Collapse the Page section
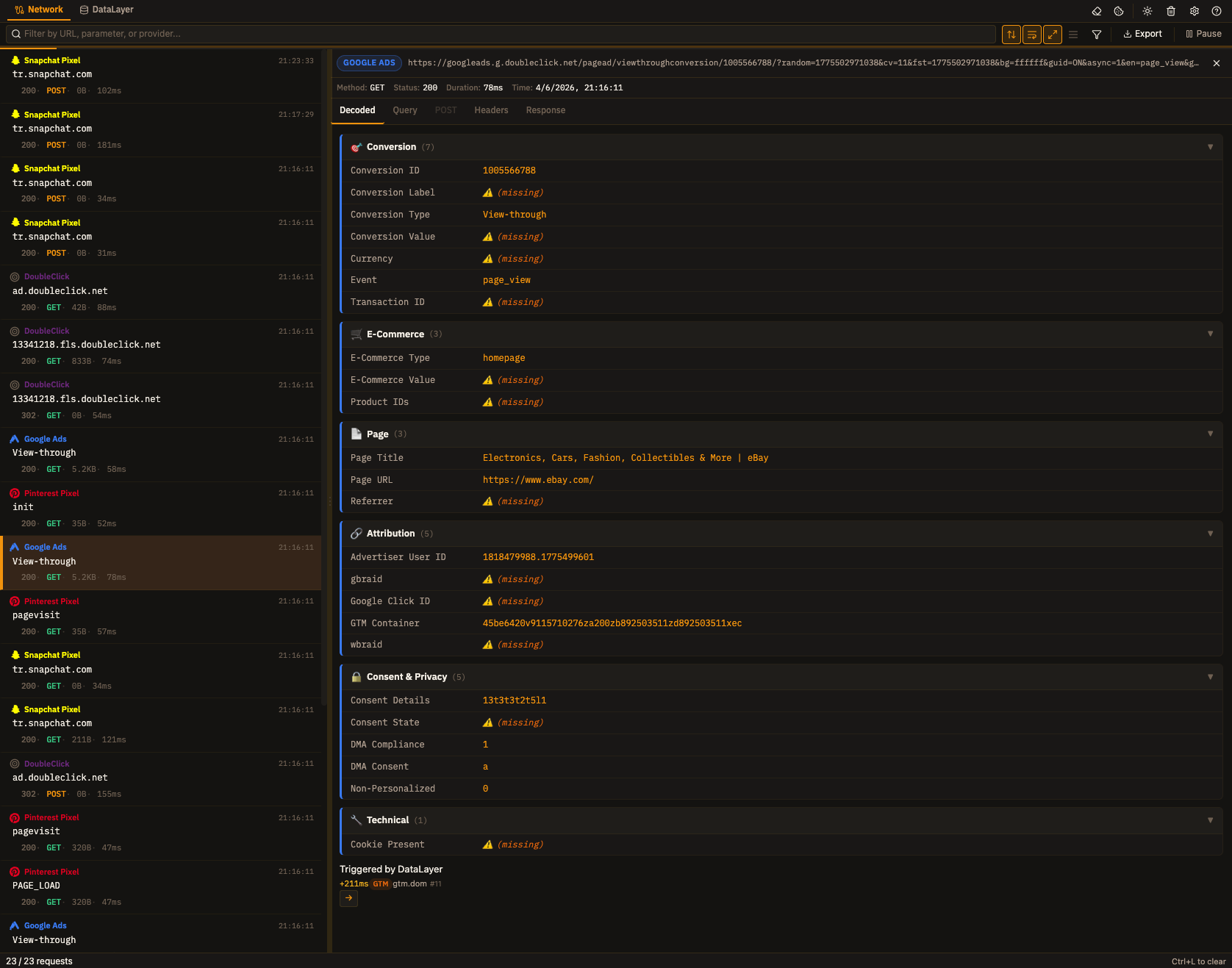 point(1211,434)
